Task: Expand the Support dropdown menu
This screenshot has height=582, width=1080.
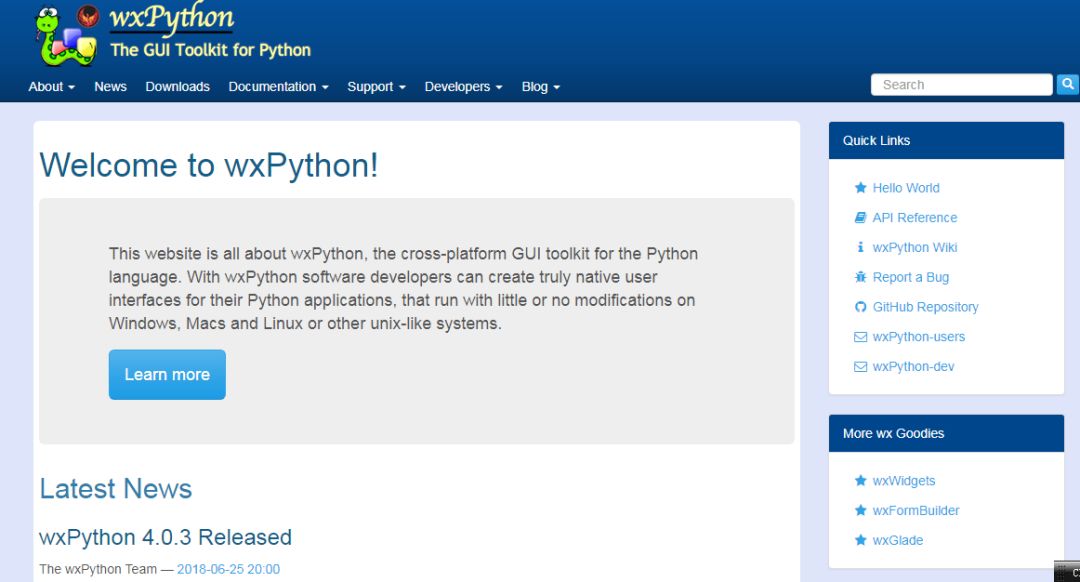Action: coord(376,87)
